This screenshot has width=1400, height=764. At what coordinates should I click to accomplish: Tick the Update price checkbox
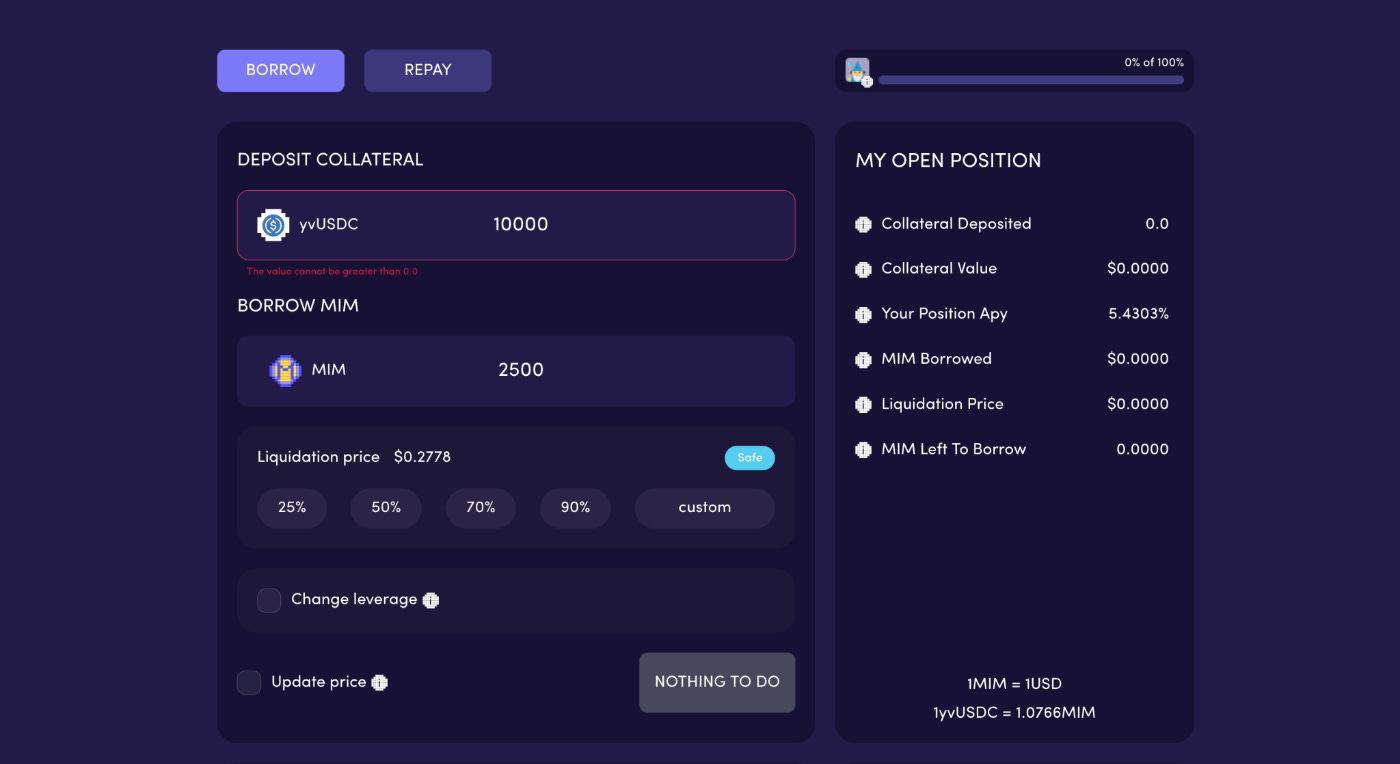249,682
